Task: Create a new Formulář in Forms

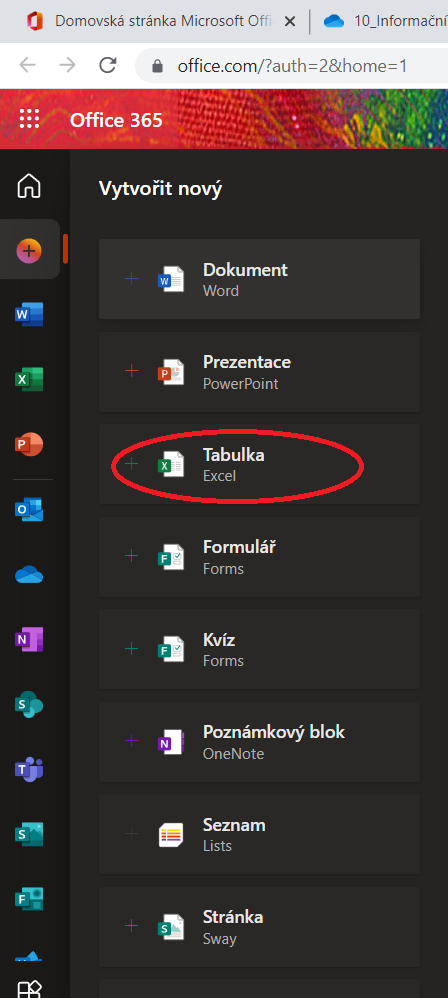Action: [x=259, y=557]
